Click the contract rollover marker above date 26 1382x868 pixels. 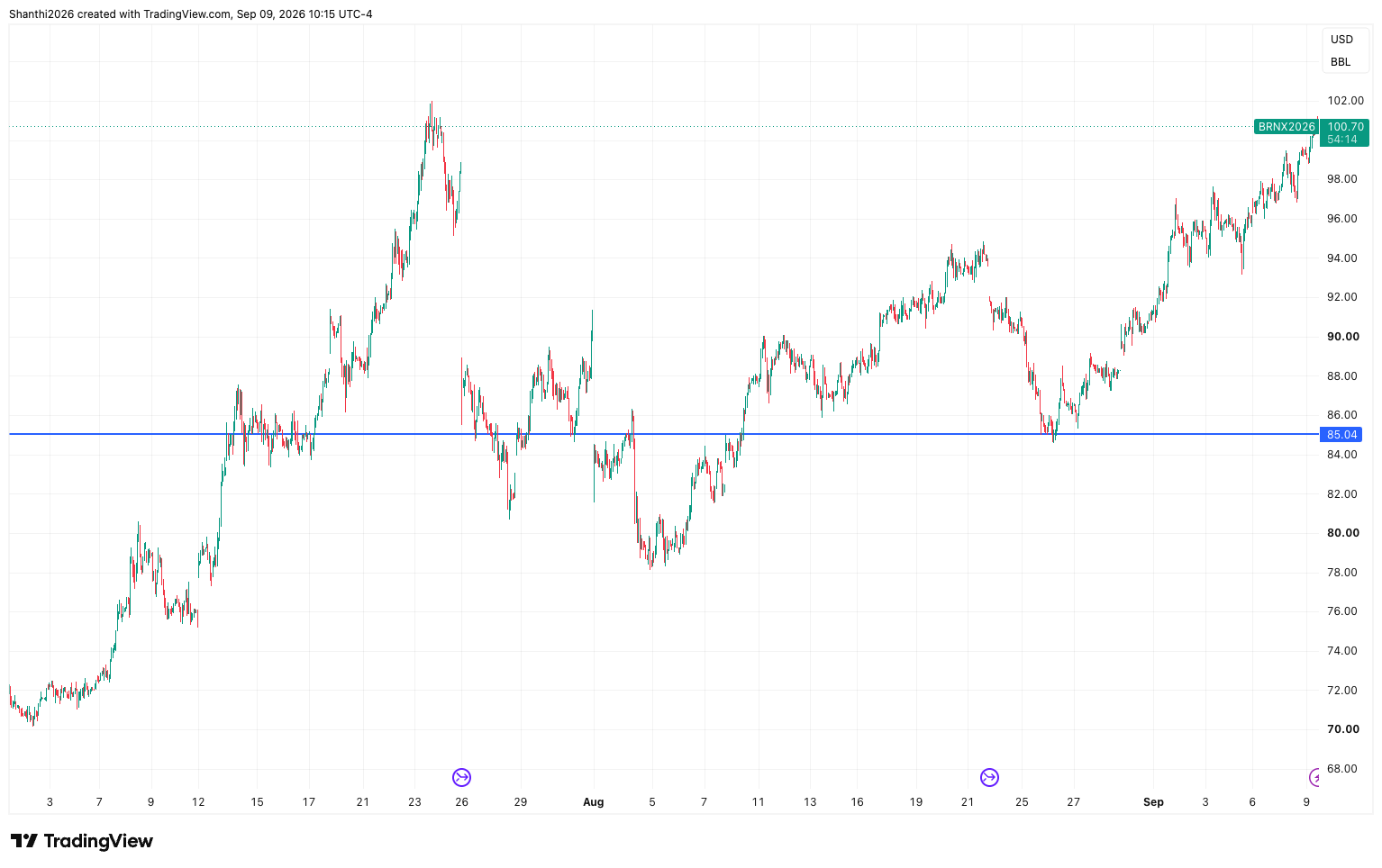pos(461,777)
